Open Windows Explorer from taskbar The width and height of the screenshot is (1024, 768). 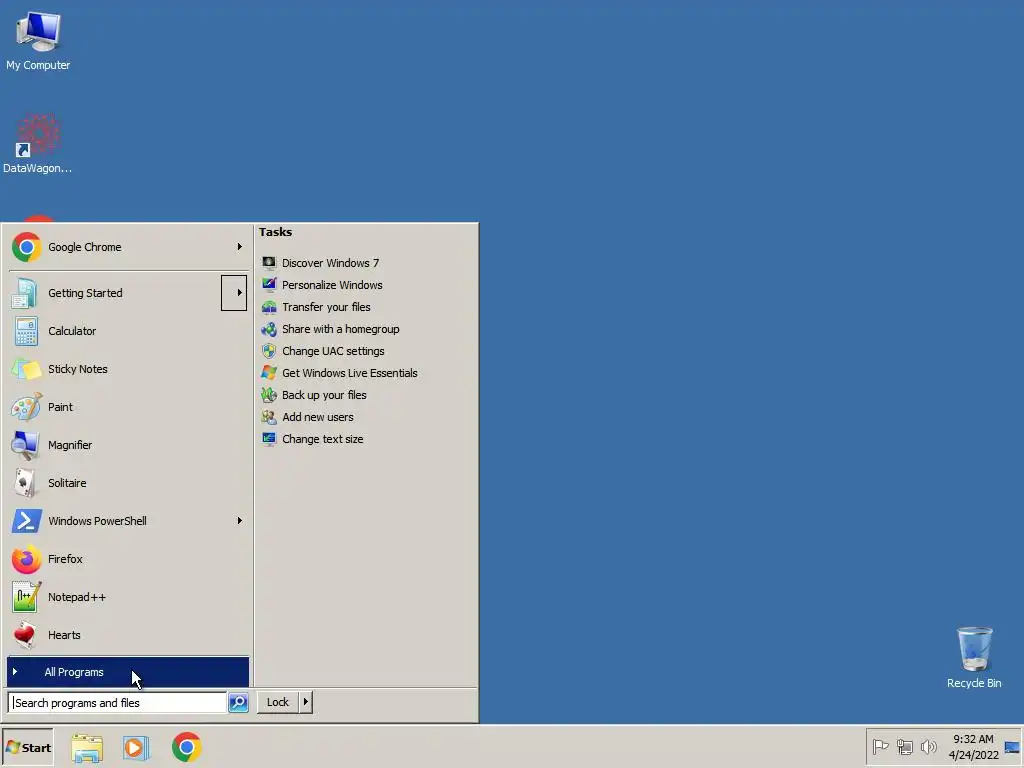[x=87, y=748]
